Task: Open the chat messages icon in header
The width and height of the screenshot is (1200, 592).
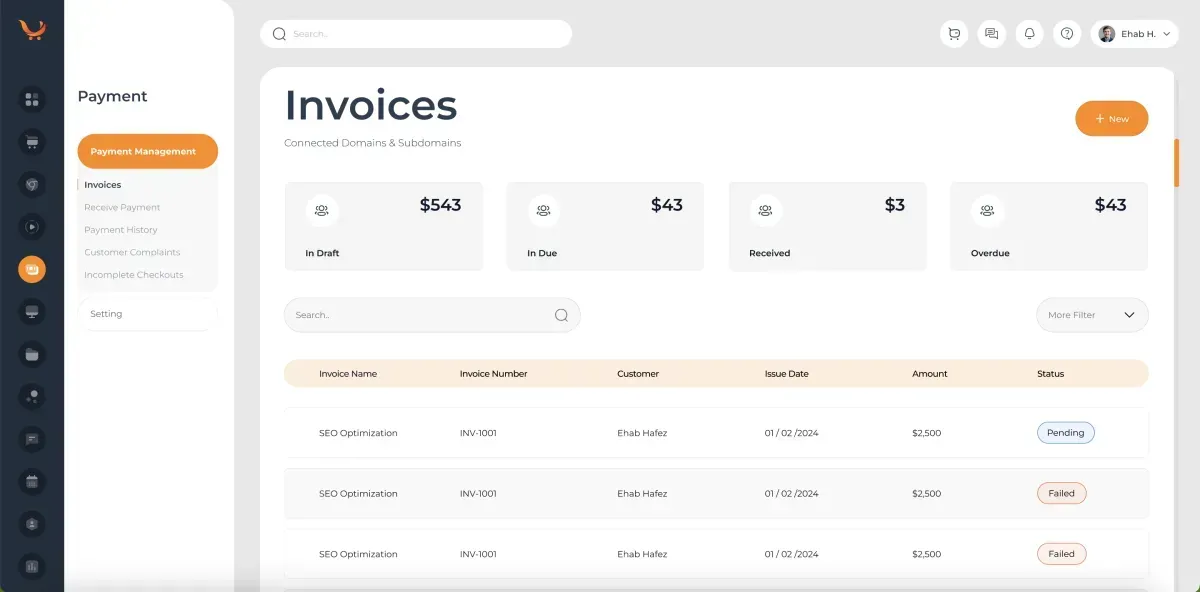Action: 991,34
